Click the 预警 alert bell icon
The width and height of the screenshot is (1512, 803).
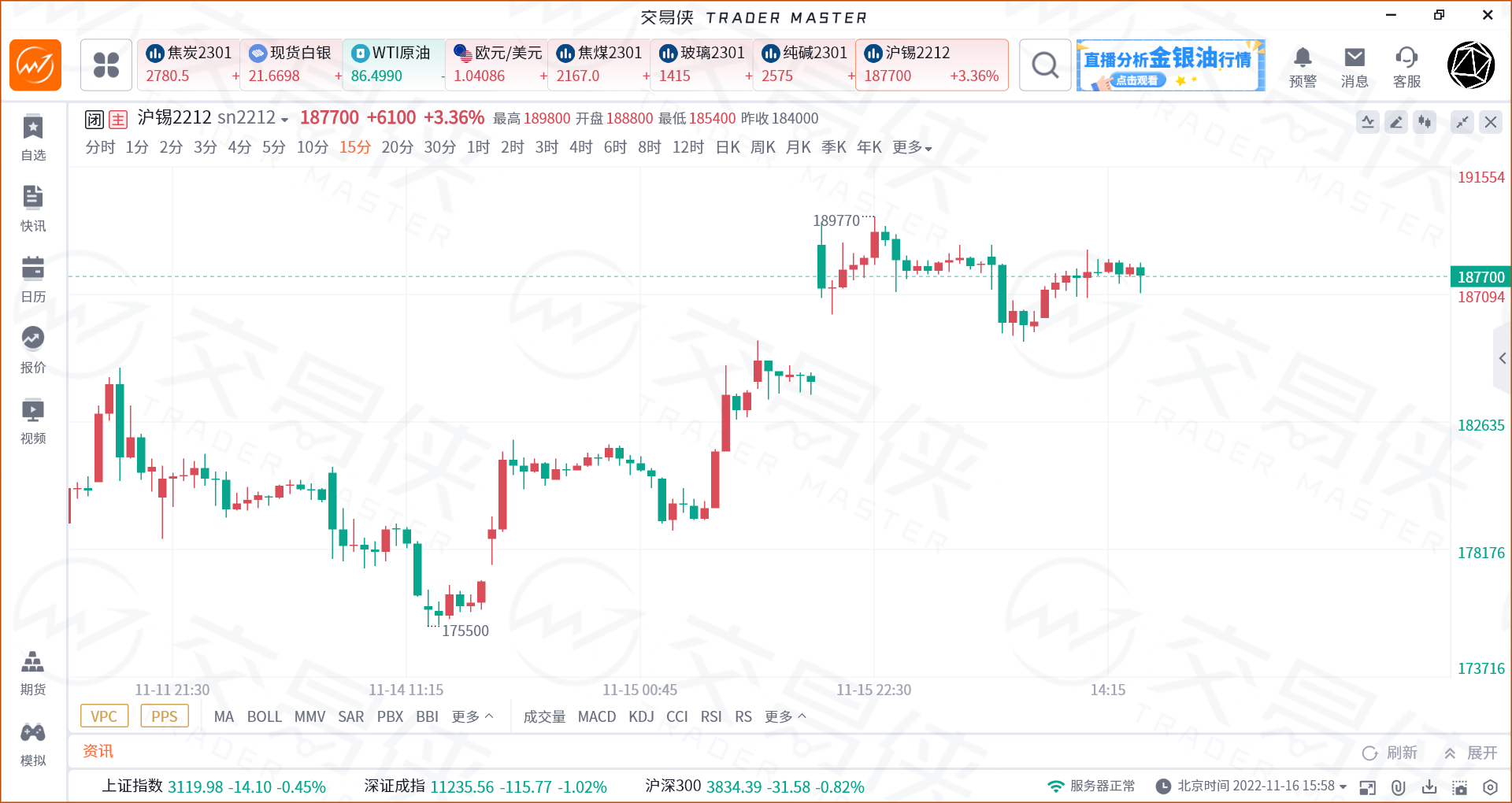click(x=1303, y=66)
